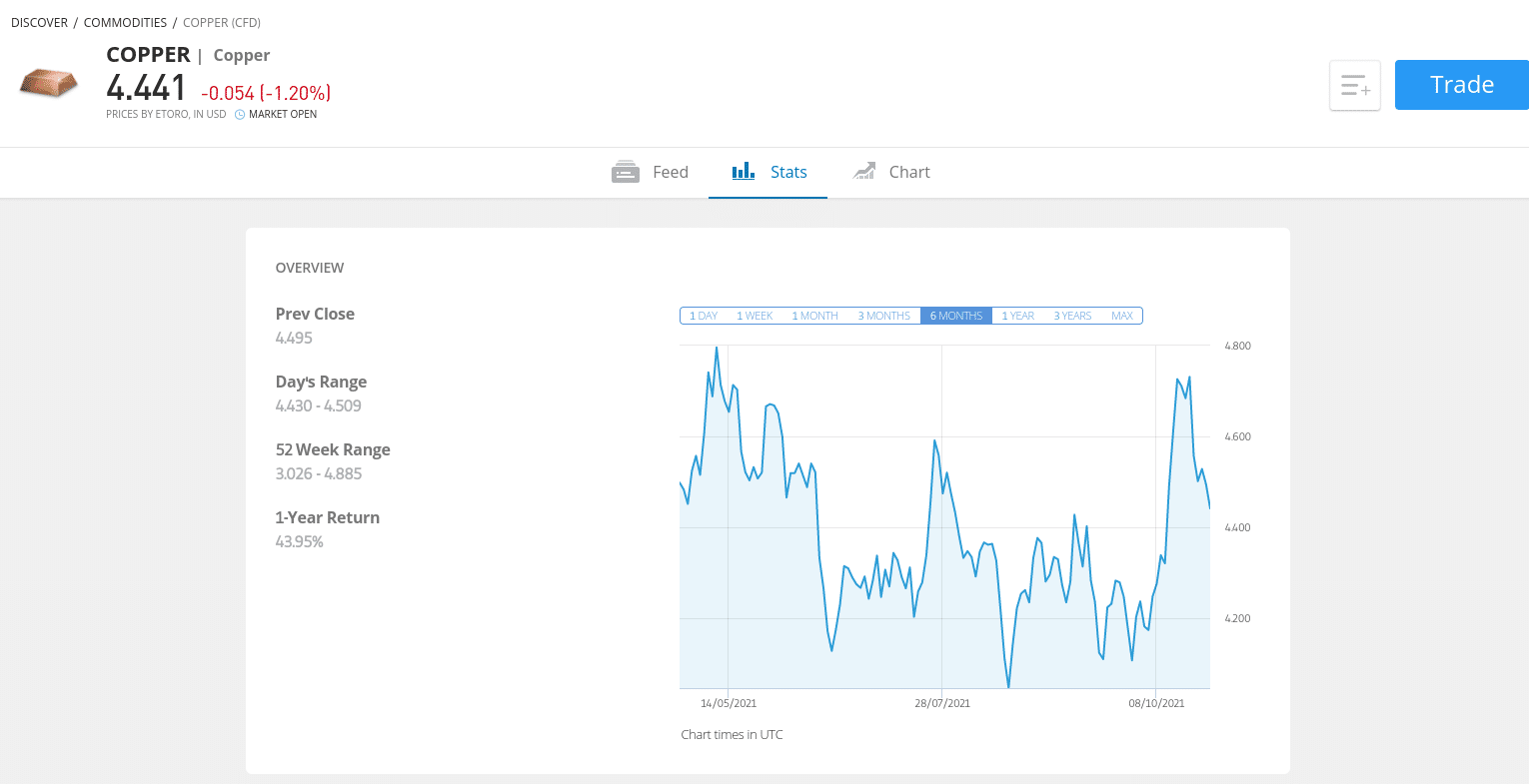Screen dimensions: 1529x784
Task: Click the 4.800 price axis label
Action: 1237,346
